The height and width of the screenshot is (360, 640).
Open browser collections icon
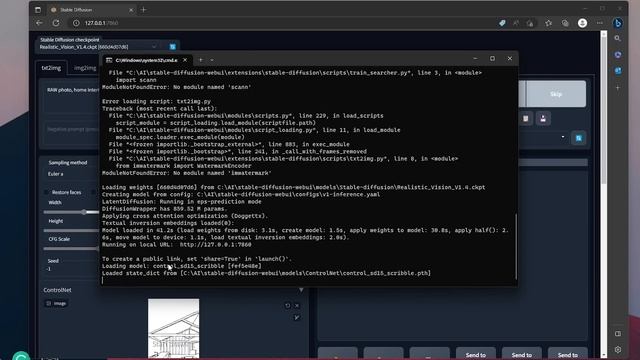[565, 23]
